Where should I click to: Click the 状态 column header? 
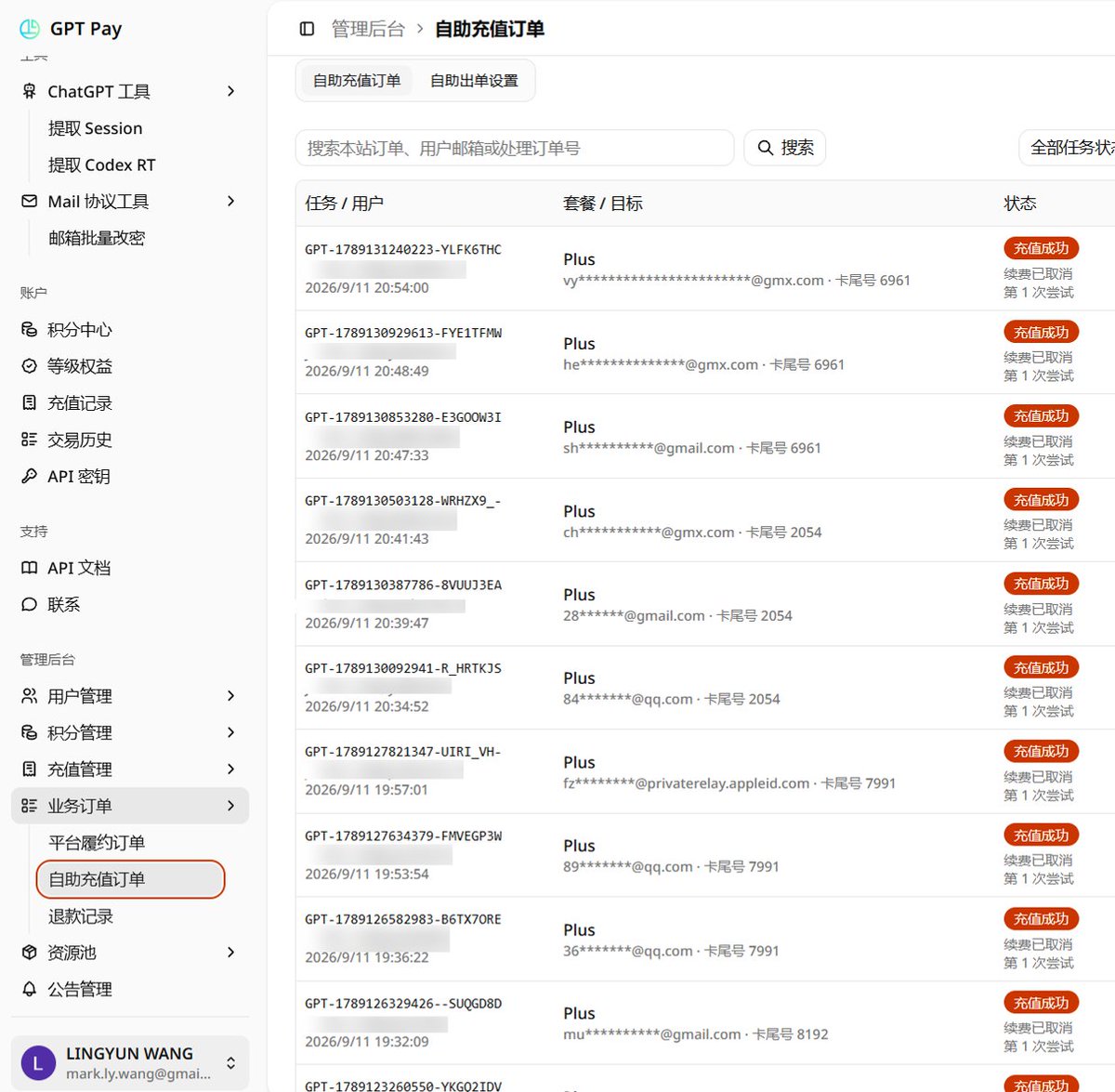1020,204
